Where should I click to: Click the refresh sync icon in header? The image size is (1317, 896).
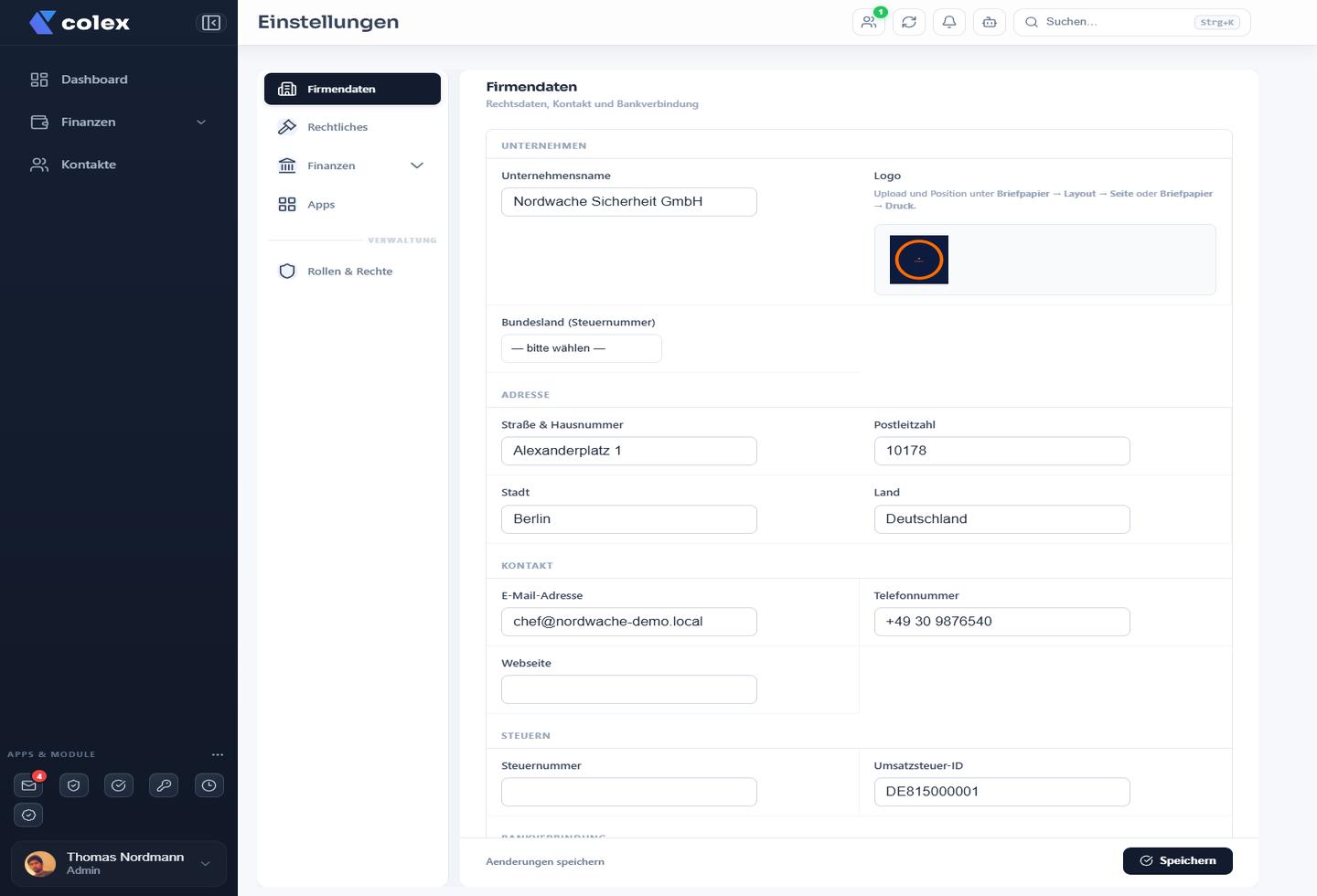[909, 22]
